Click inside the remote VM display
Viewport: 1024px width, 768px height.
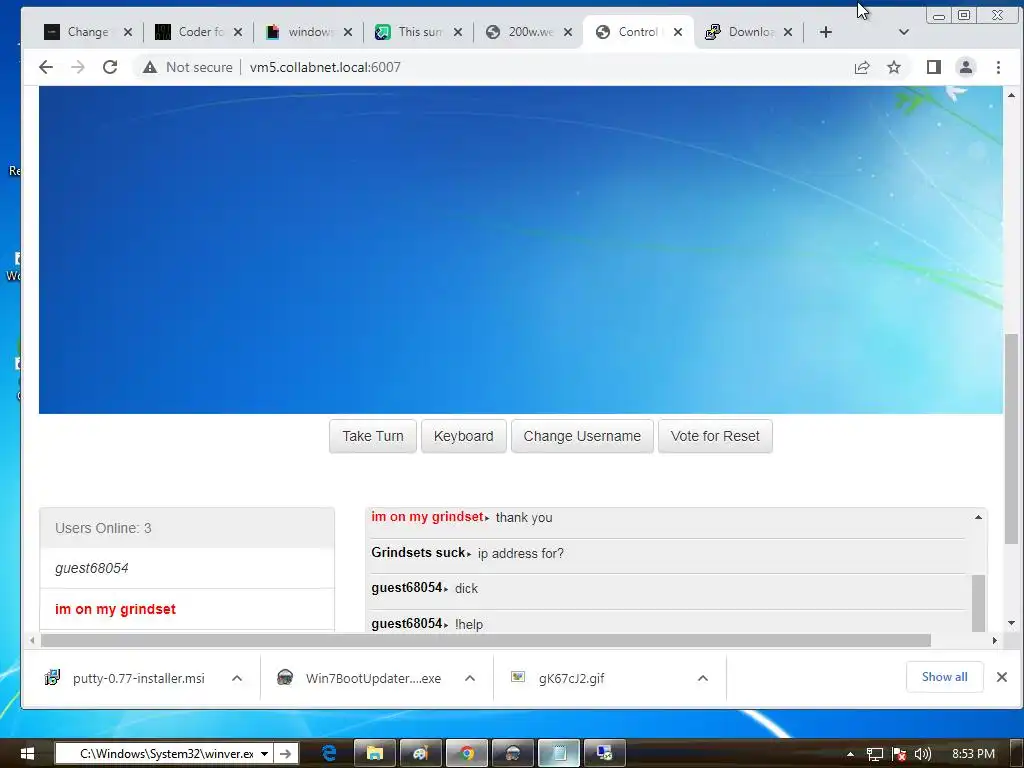click(x=520, y=249)
